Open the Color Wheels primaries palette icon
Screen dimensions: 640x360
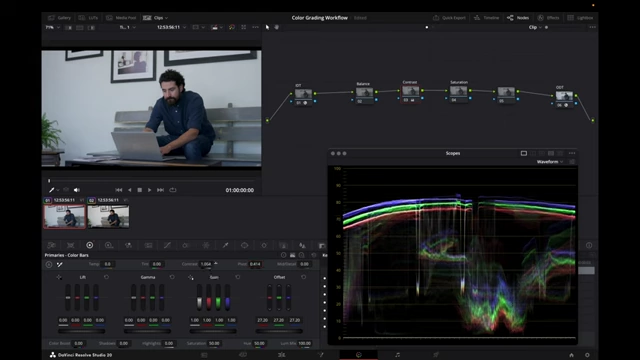click(x=89, y=245)
